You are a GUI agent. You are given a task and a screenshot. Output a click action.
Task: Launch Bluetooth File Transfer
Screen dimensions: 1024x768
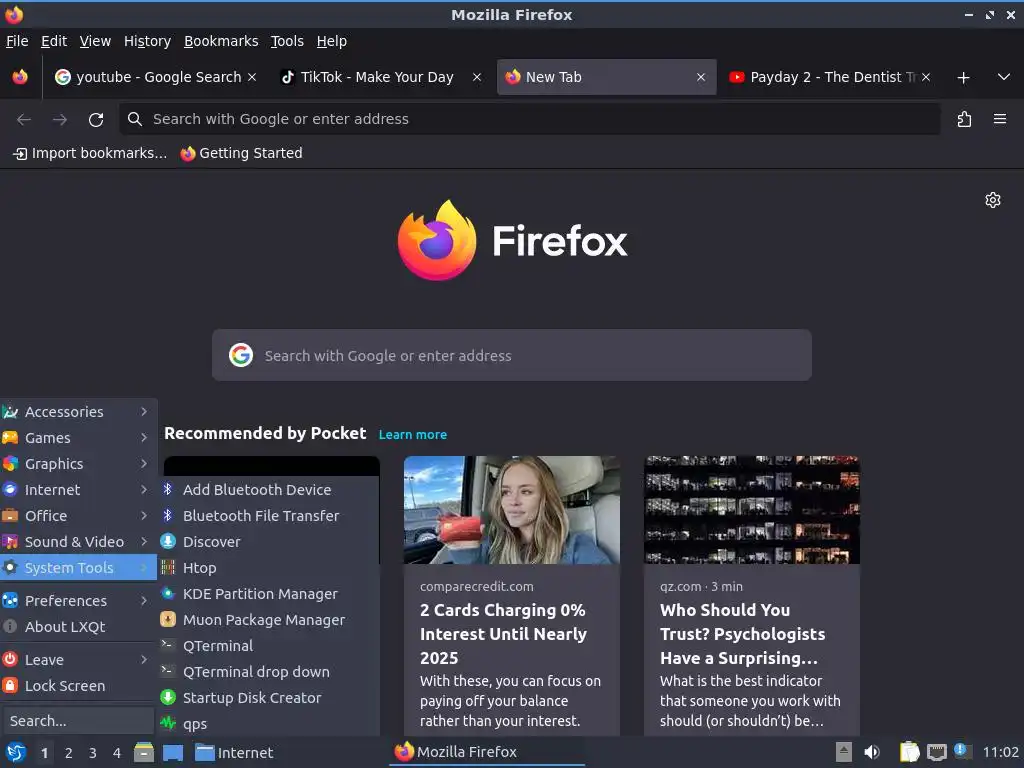[269, 516]
